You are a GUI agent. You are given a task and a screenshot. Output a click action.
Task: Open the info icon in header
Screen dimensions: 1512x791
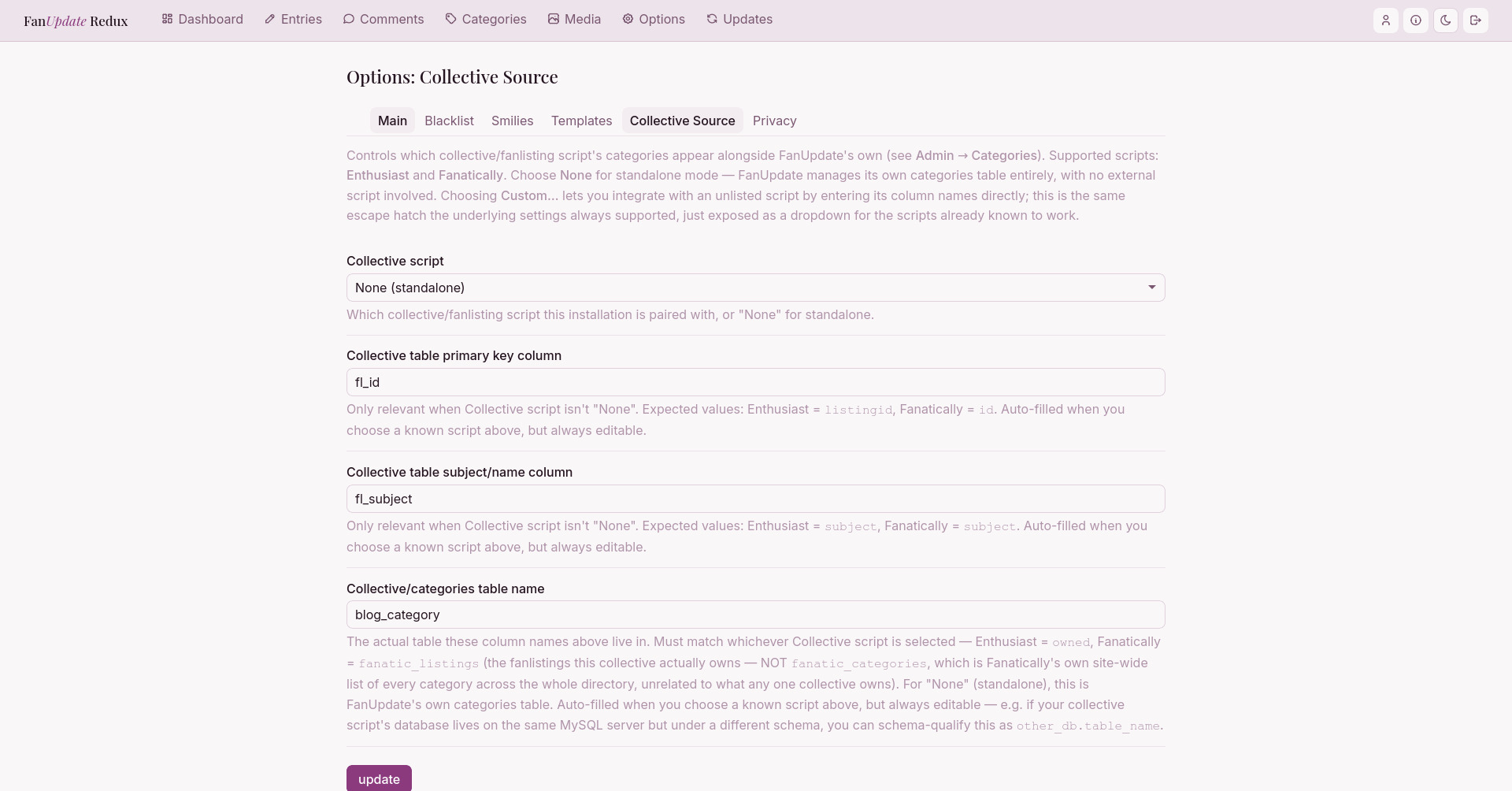[x=1416, y=20]
